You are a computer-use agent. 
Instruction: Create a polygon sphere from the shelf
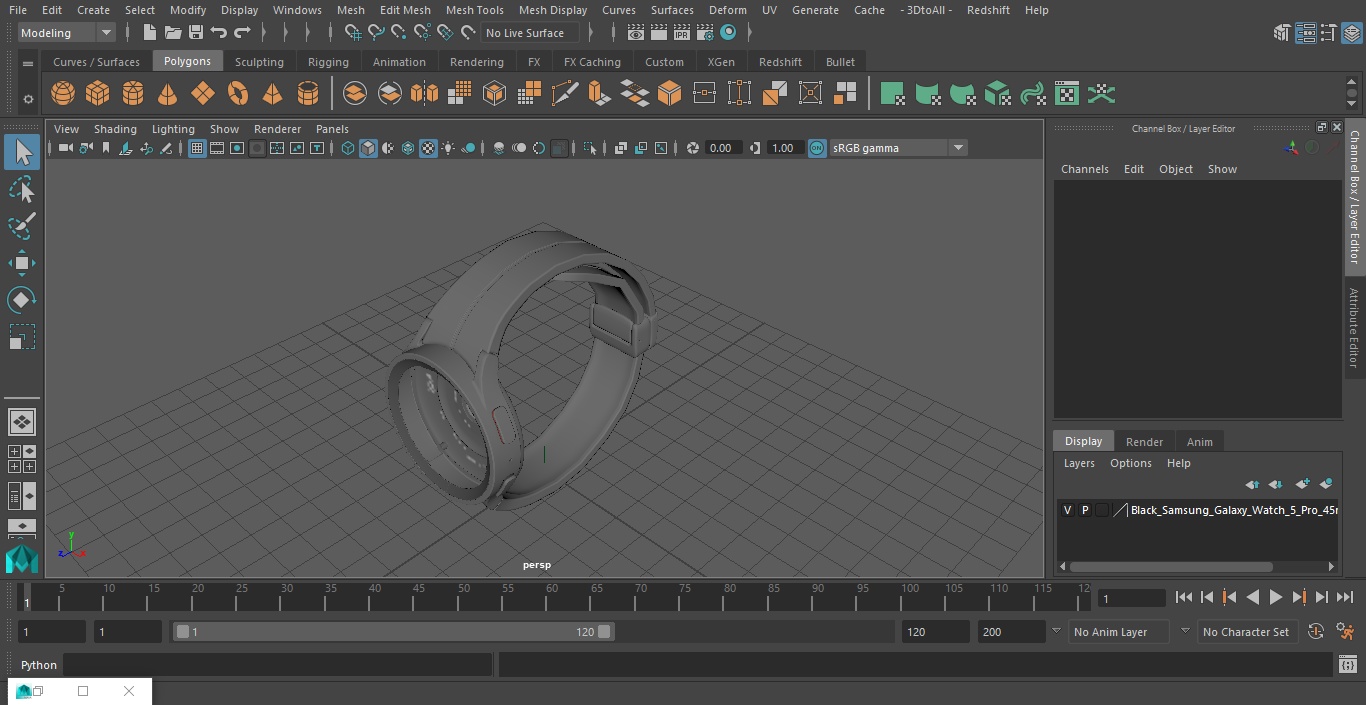(x=63, y=94)
